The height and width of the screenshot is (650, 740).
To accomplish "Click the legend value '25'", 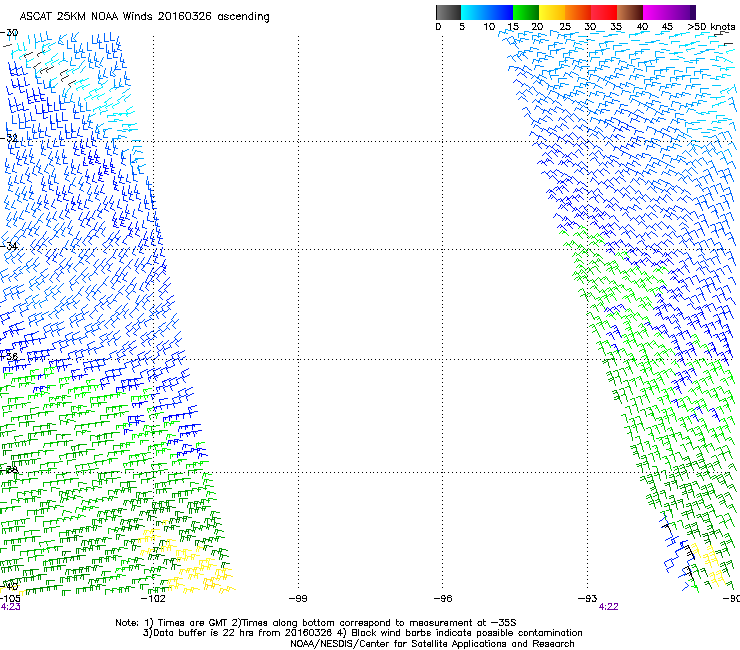I will 565,27.
